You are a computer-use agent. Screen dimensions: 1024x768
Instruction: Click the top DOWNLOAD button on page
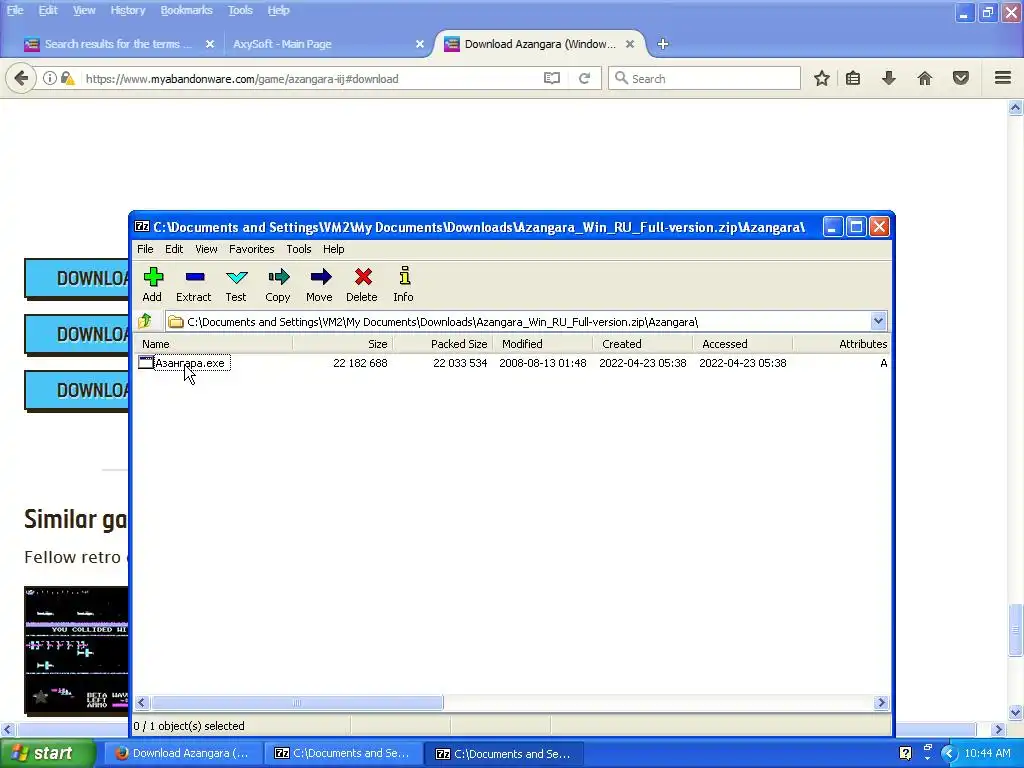click(x=76, y=278)
